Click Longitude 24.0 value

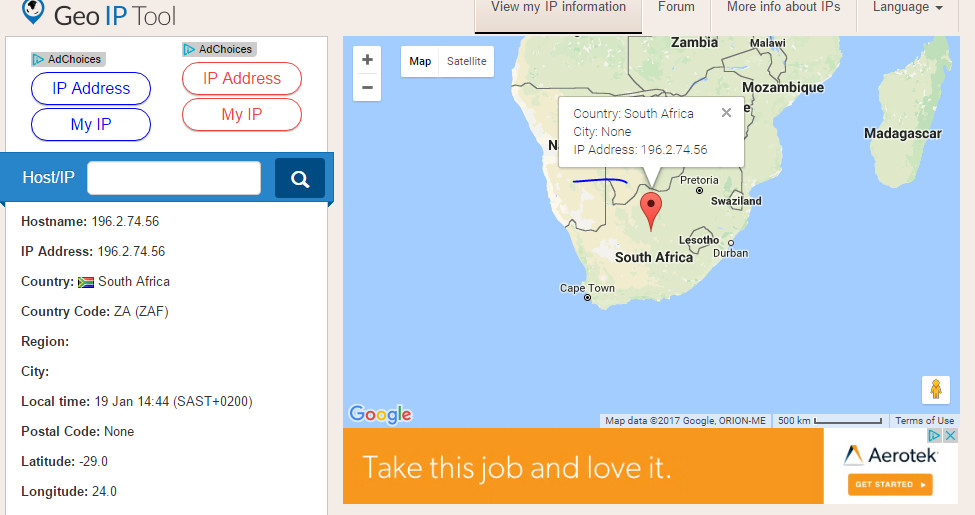[104, 491]
